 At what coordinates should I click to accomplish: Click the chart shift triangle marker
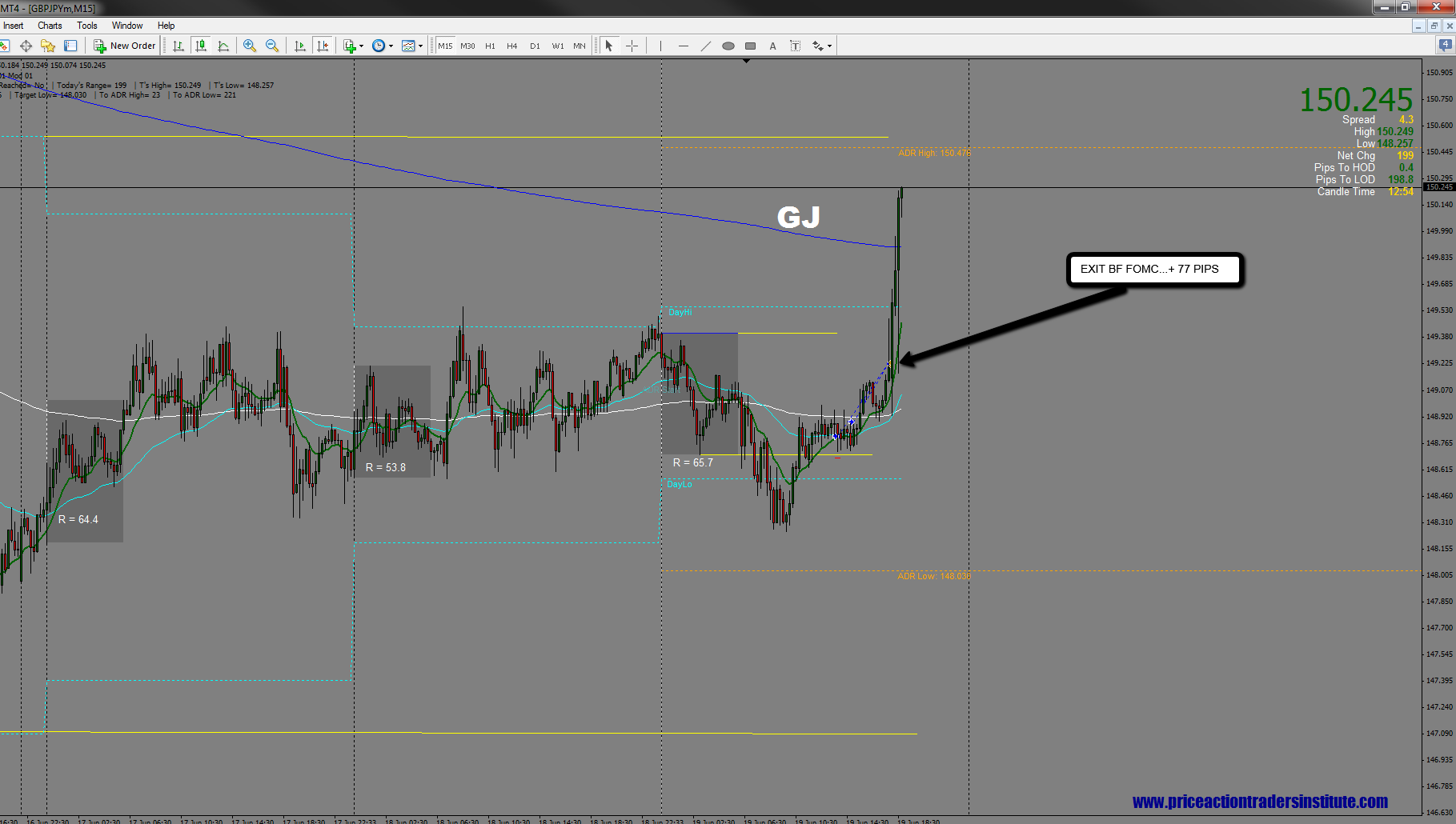[747, 60]
